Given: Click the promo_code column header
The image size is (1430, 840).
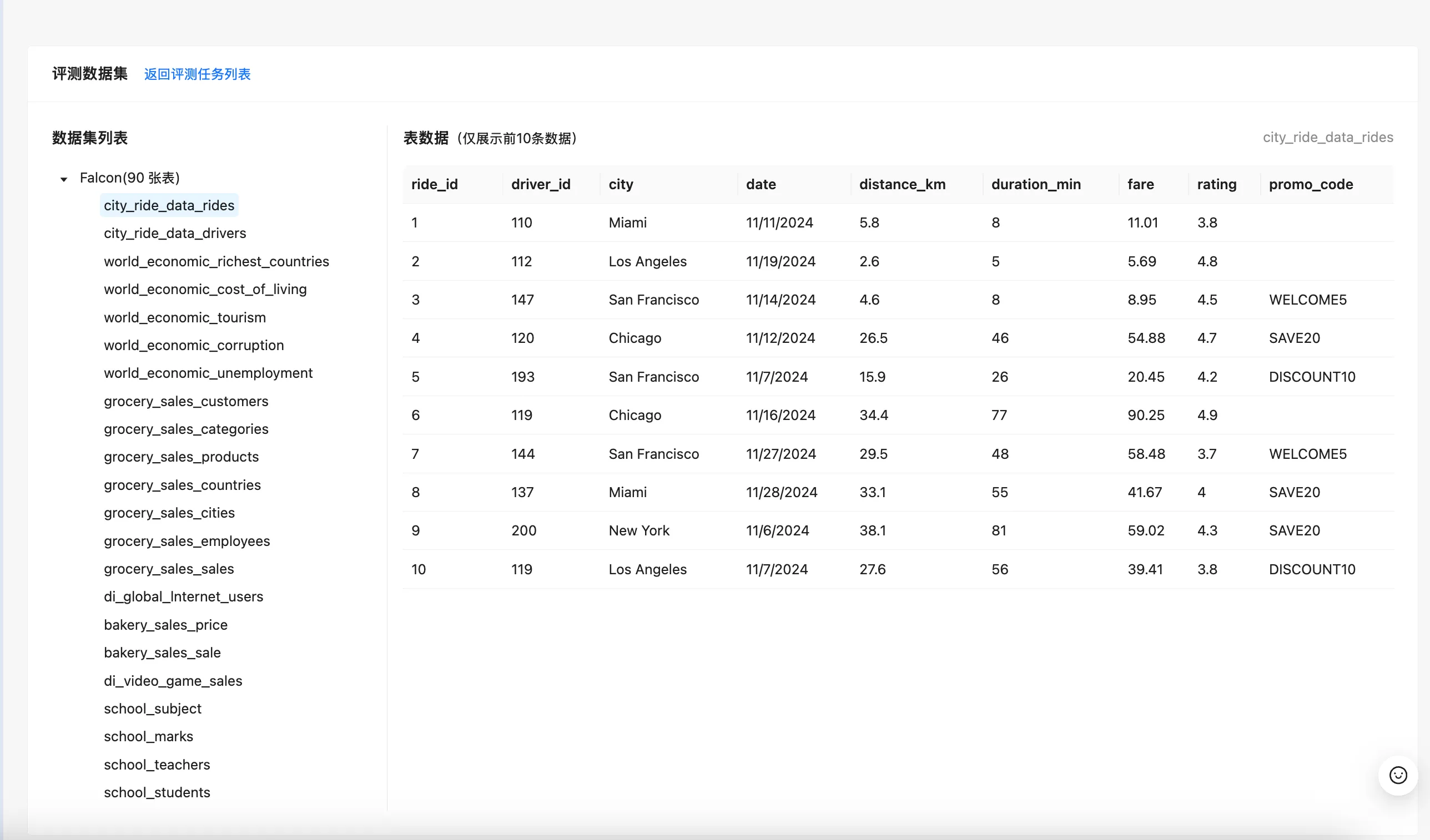Looking at the screenshot, I should pos(1310,184).
